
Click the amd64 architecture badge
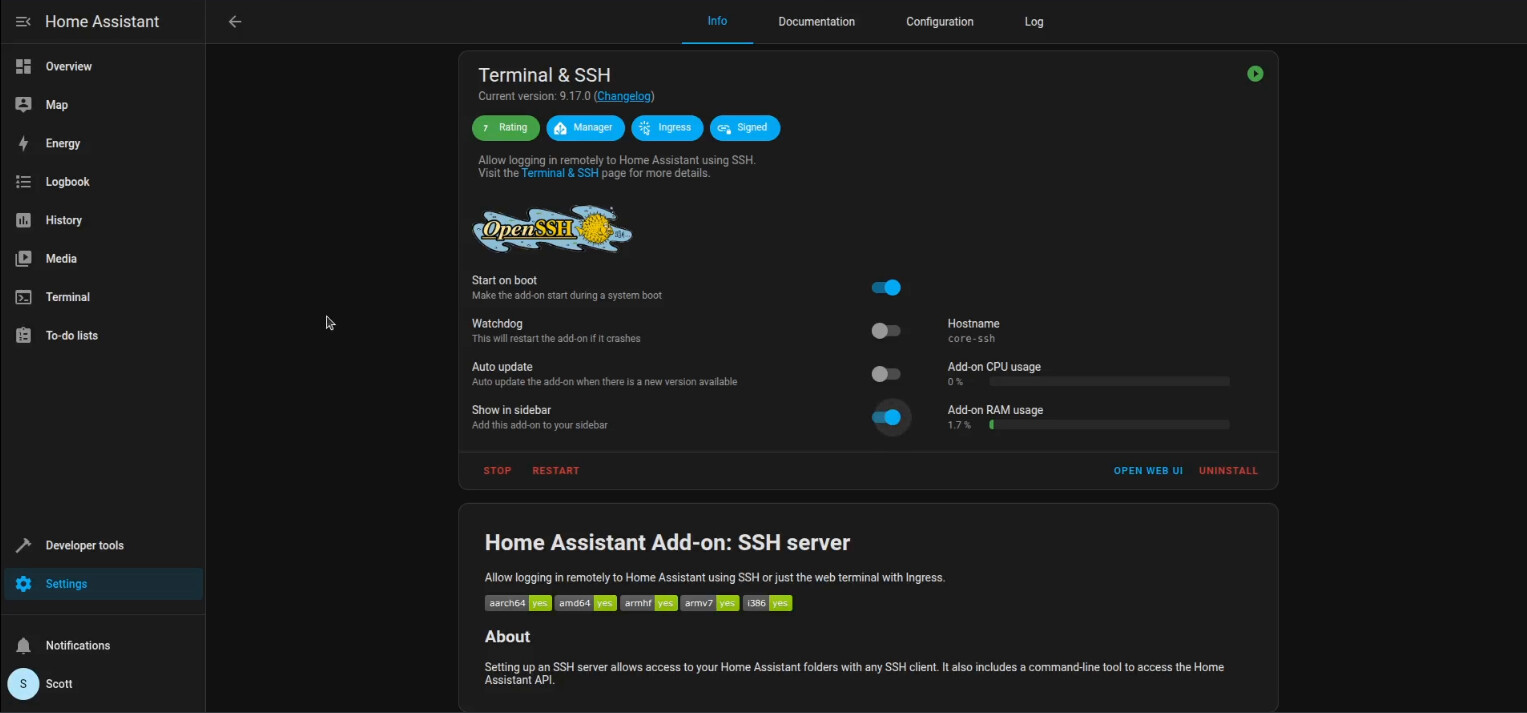tap(586, 603)
